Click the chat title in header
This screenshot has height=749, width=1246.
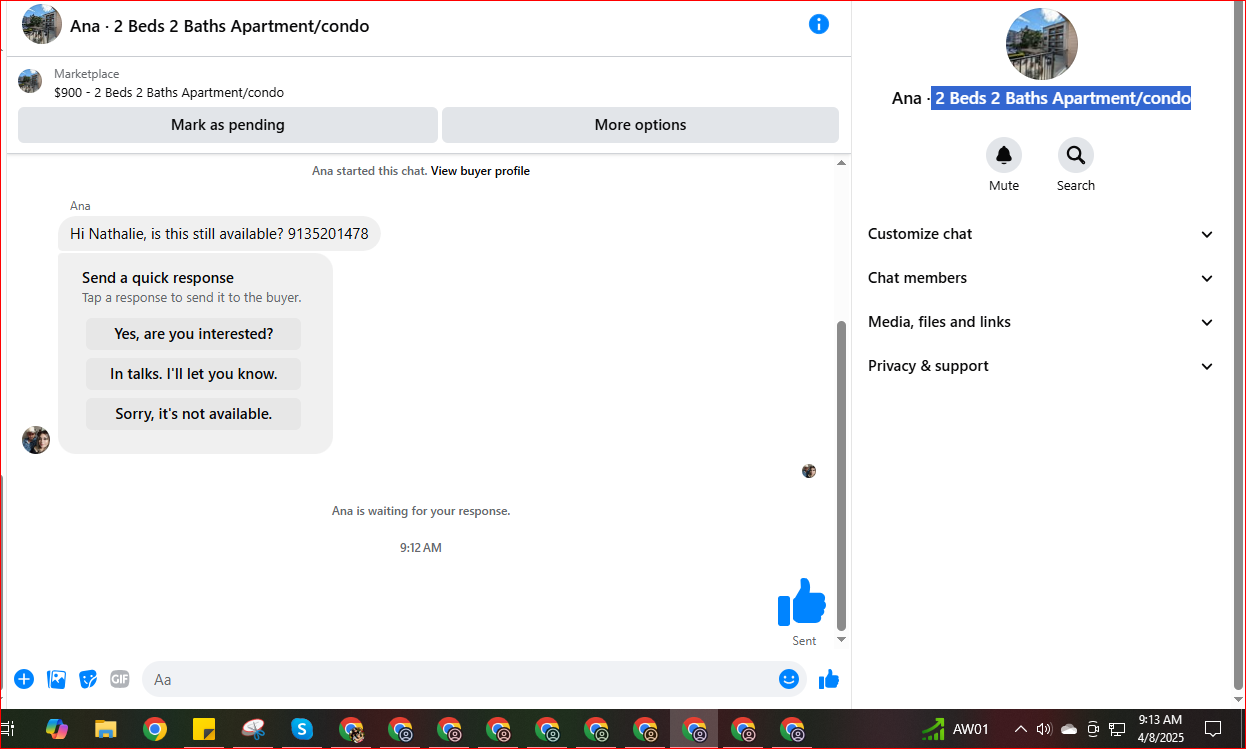219,26
